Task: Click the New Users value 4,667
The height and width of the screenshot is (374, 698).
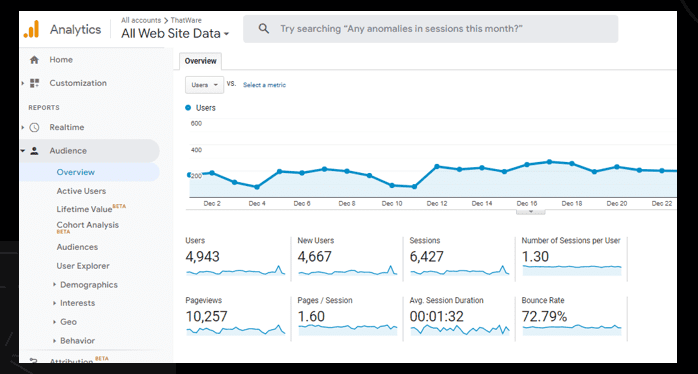Action: (x=315, y=257)
